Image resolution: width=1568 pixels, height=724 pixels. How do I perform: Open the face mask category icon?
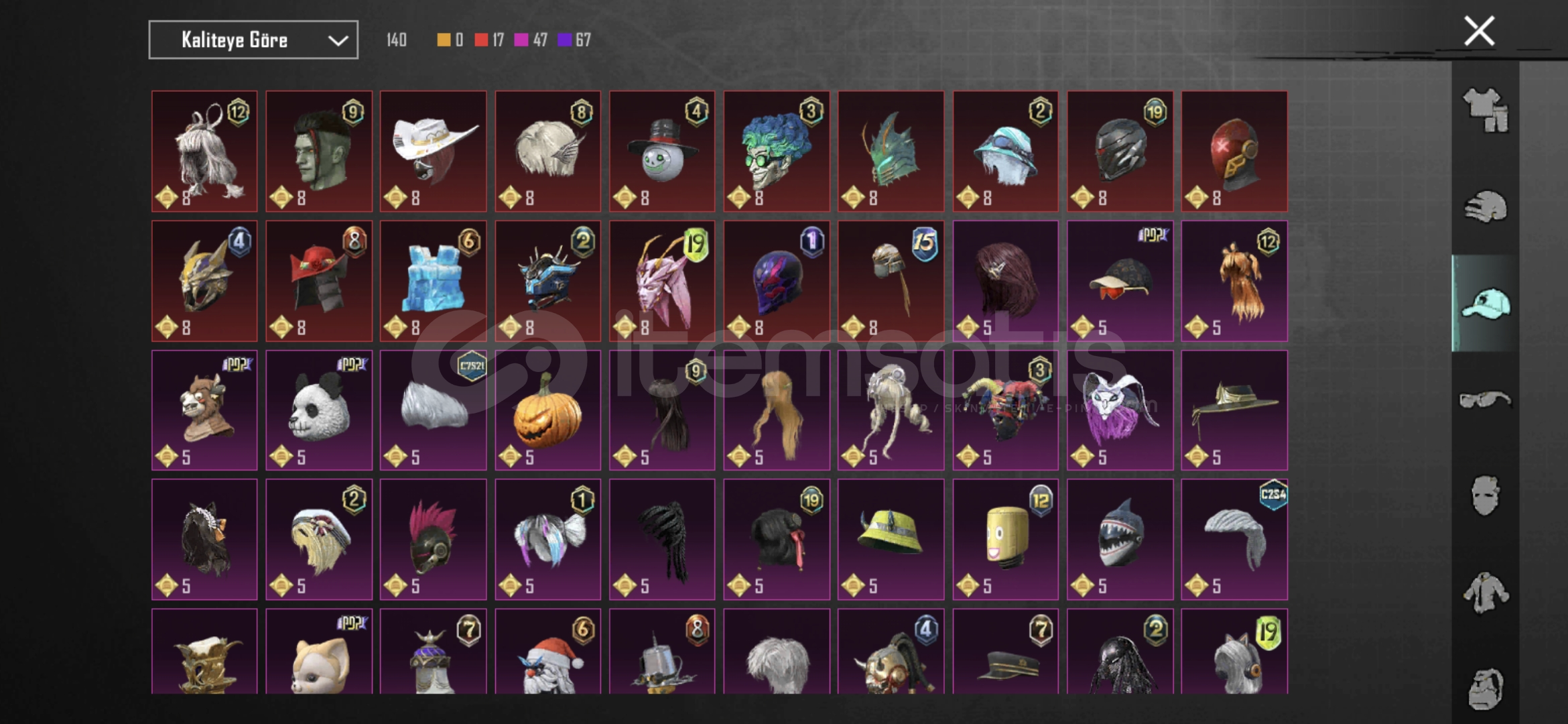pos(1486,495)
